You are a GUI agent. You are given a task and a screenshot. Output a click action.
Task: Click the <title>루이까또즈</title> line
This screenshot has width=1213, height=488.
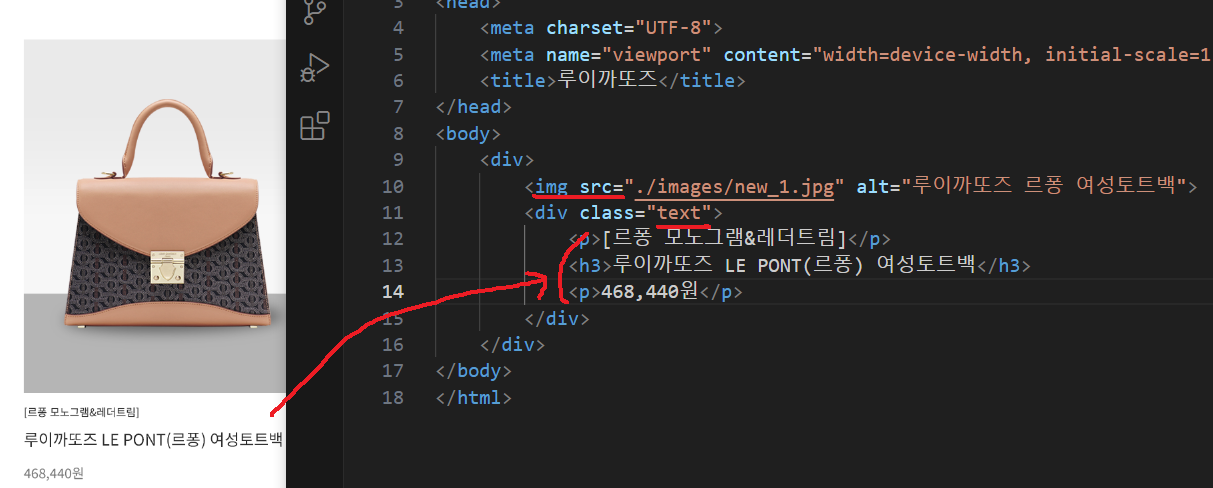613,80
